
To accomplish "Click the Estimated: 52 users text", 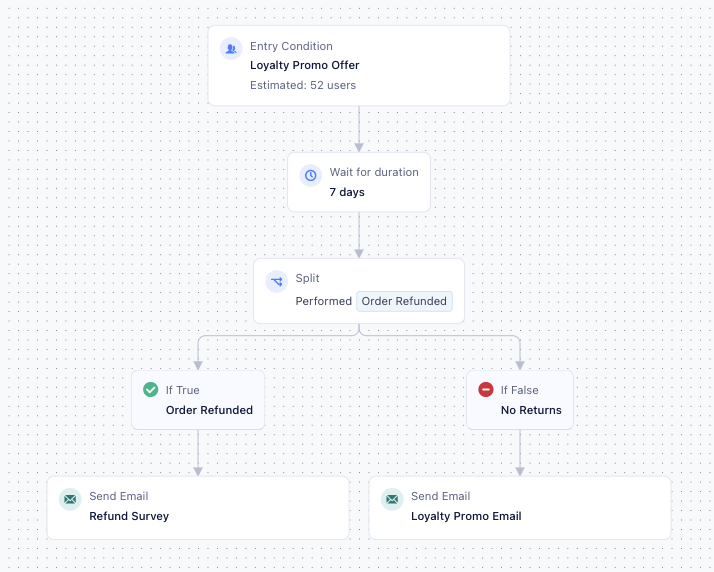I will (302, 85).
